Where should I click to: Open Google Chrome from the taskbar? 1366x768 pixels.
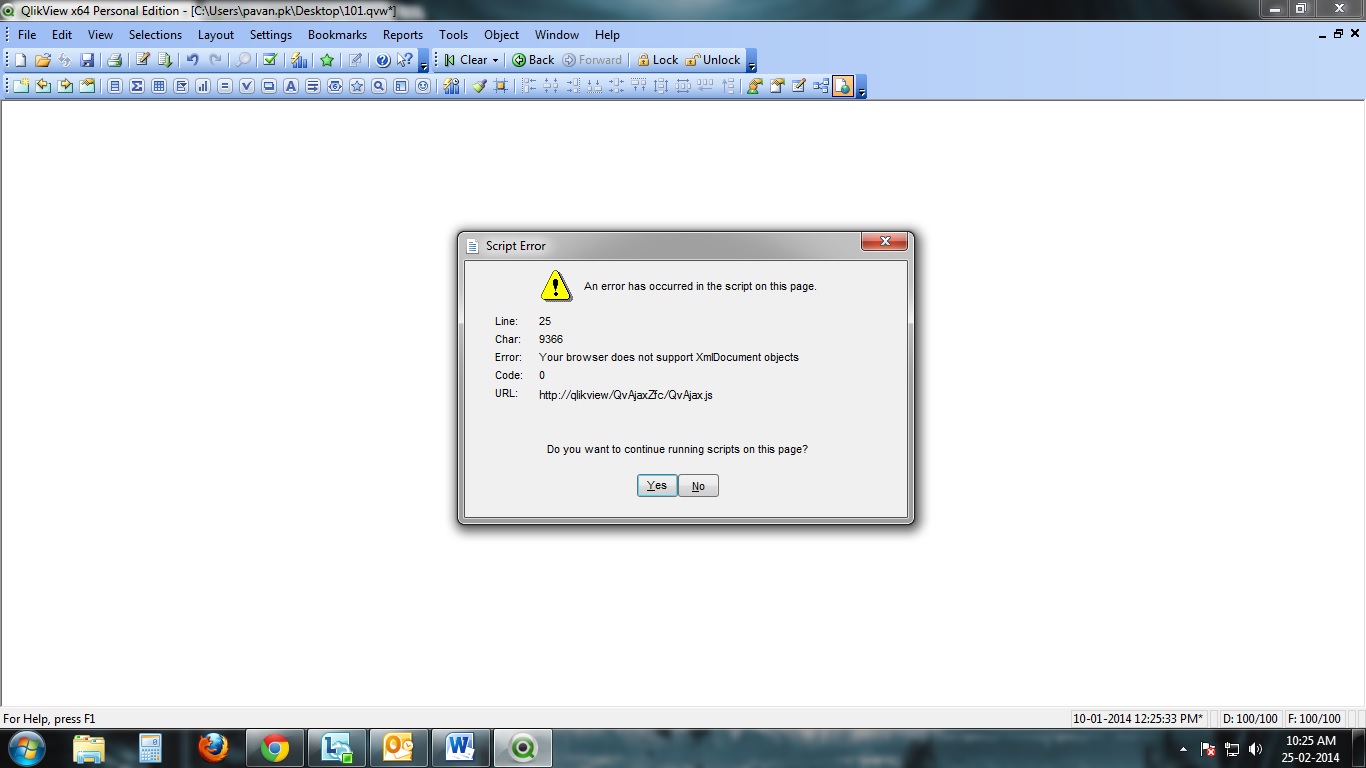(x=275, y=748)
